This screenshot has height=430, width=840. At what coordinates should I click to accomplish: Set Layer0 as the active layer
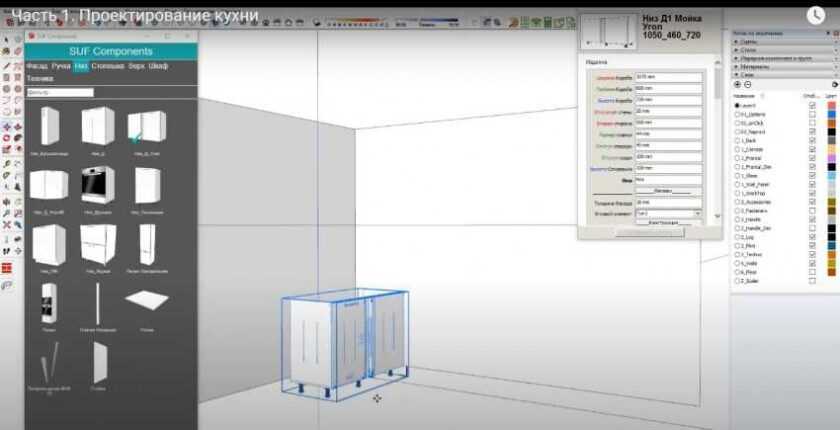(737, 105)
